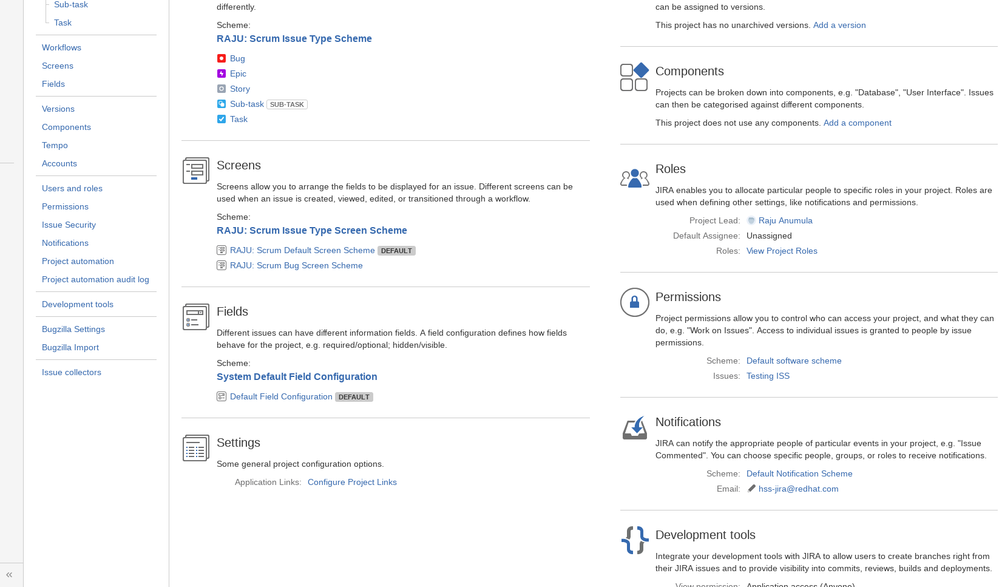Open Notifications in the sidebar

tap(65, 243)
